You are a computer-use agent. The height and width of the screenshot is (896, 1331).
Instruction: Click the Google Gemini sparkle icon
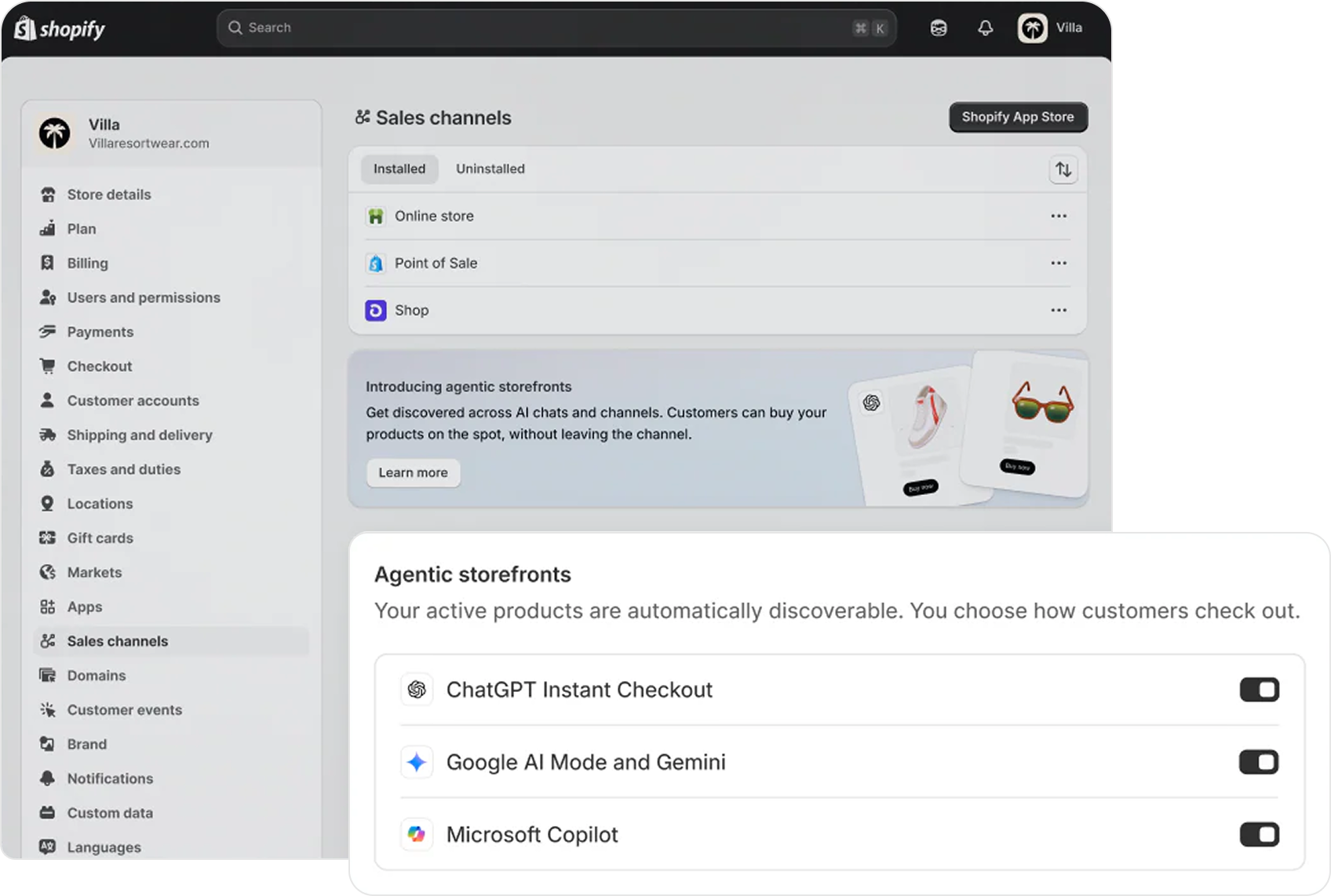(417, 762)
